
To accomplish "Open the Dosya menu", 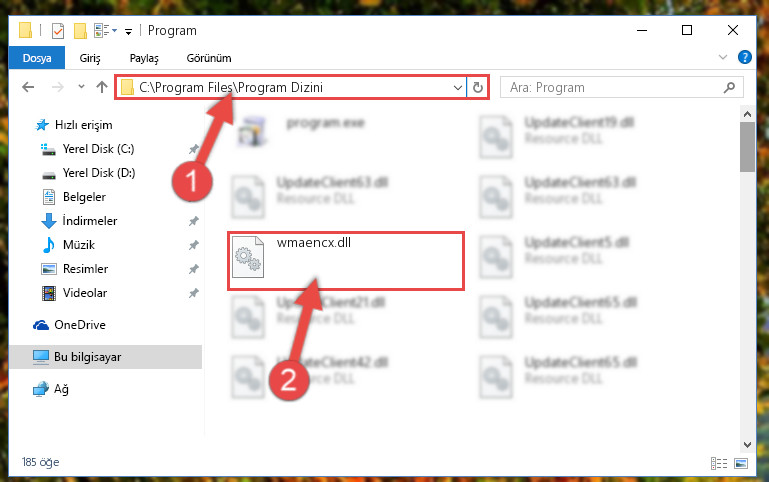I will pyautogui.click(x=37, y=58).
